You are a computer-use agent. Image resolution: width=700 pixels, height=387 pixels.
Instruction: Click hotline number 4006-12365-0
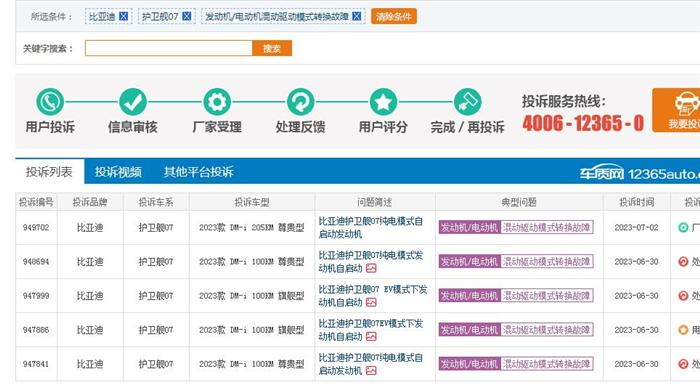point(583,123)
